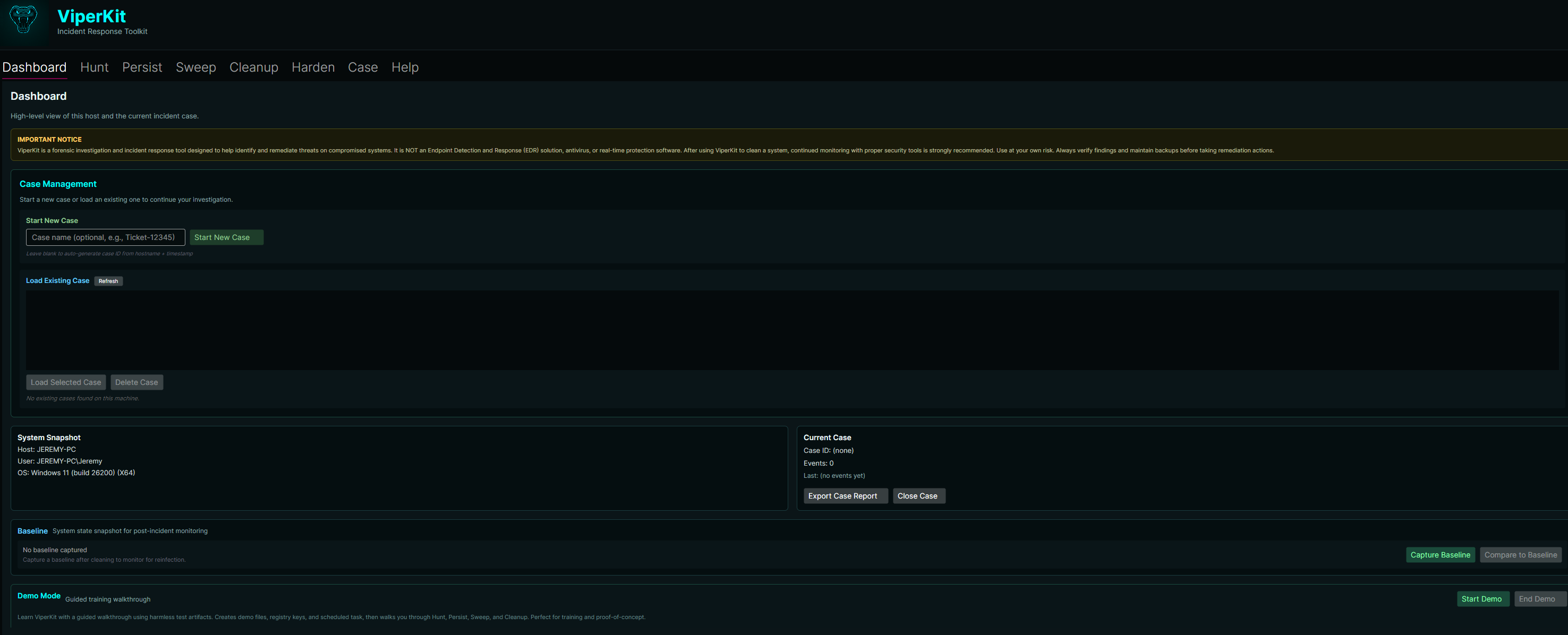
Task: Capture a system baseline
Action: point(1439,555)
